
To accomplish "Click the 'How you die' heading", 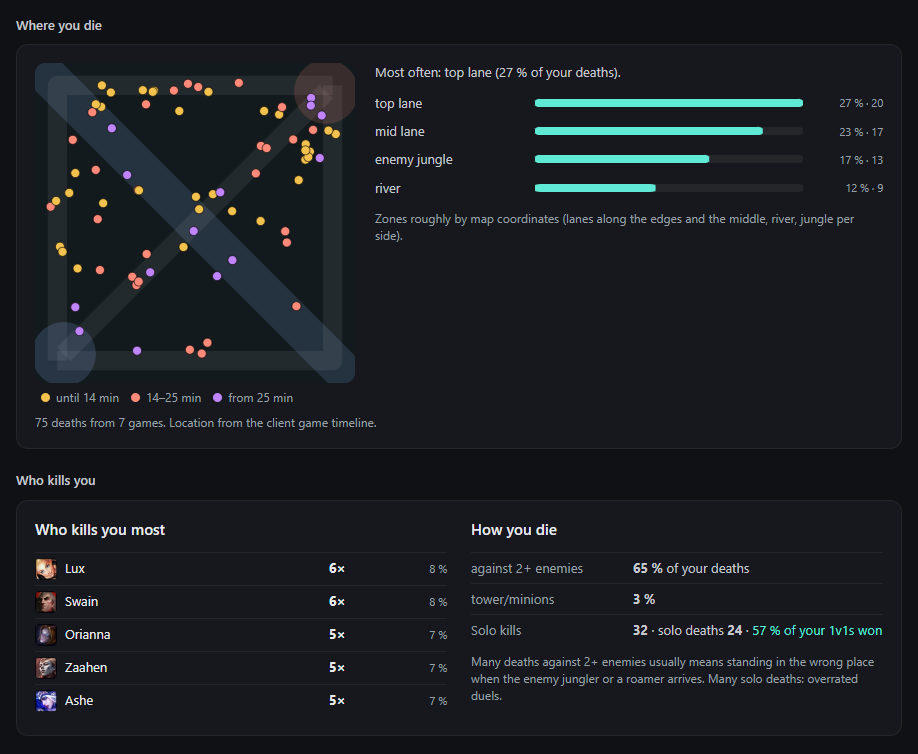I will pos(513,530).
